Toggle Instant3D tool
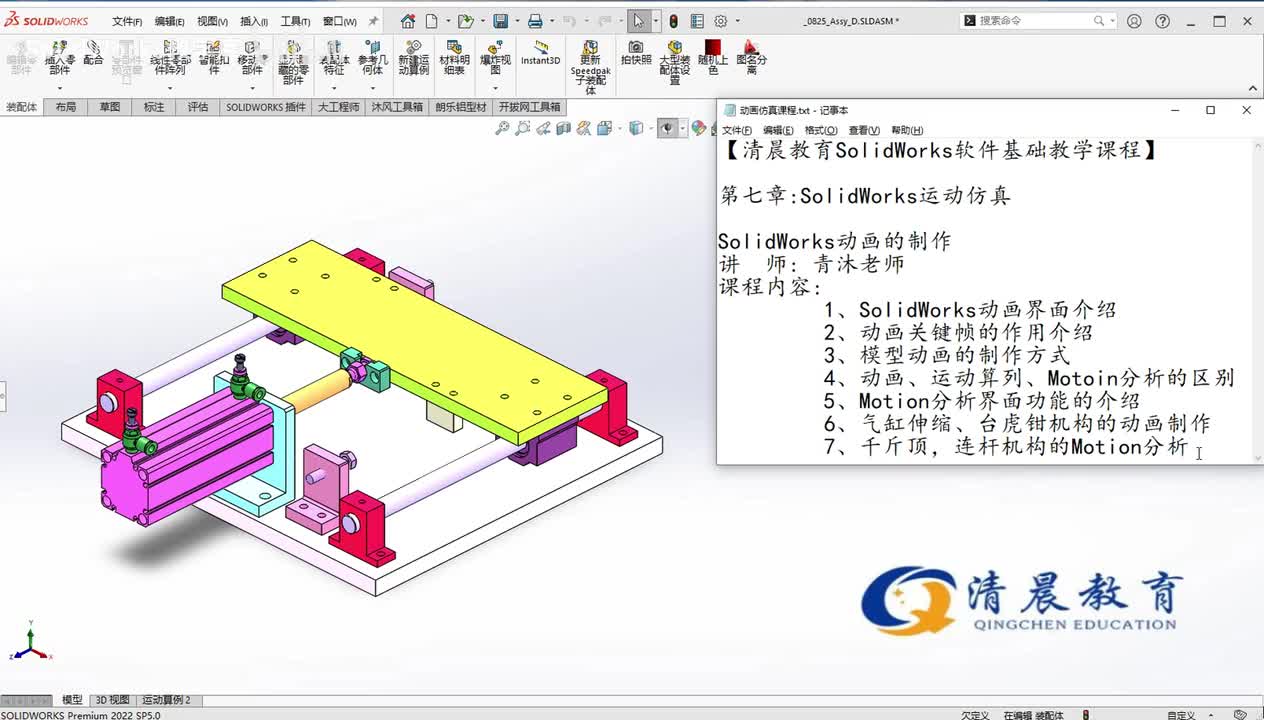The width and height of the screenshot is (1264, 720). point(541,53)
